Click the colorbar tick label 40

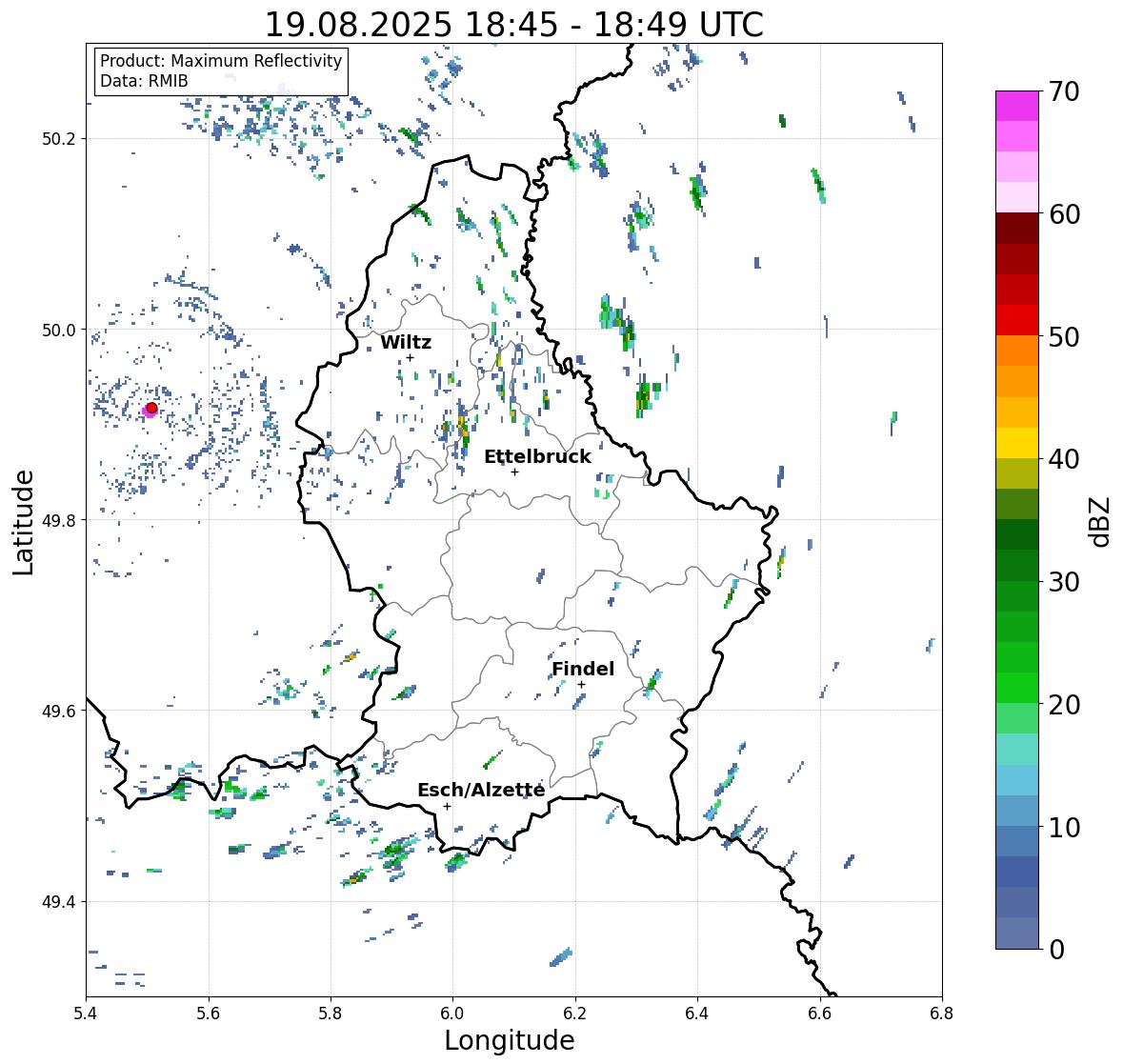point(1064,459)
